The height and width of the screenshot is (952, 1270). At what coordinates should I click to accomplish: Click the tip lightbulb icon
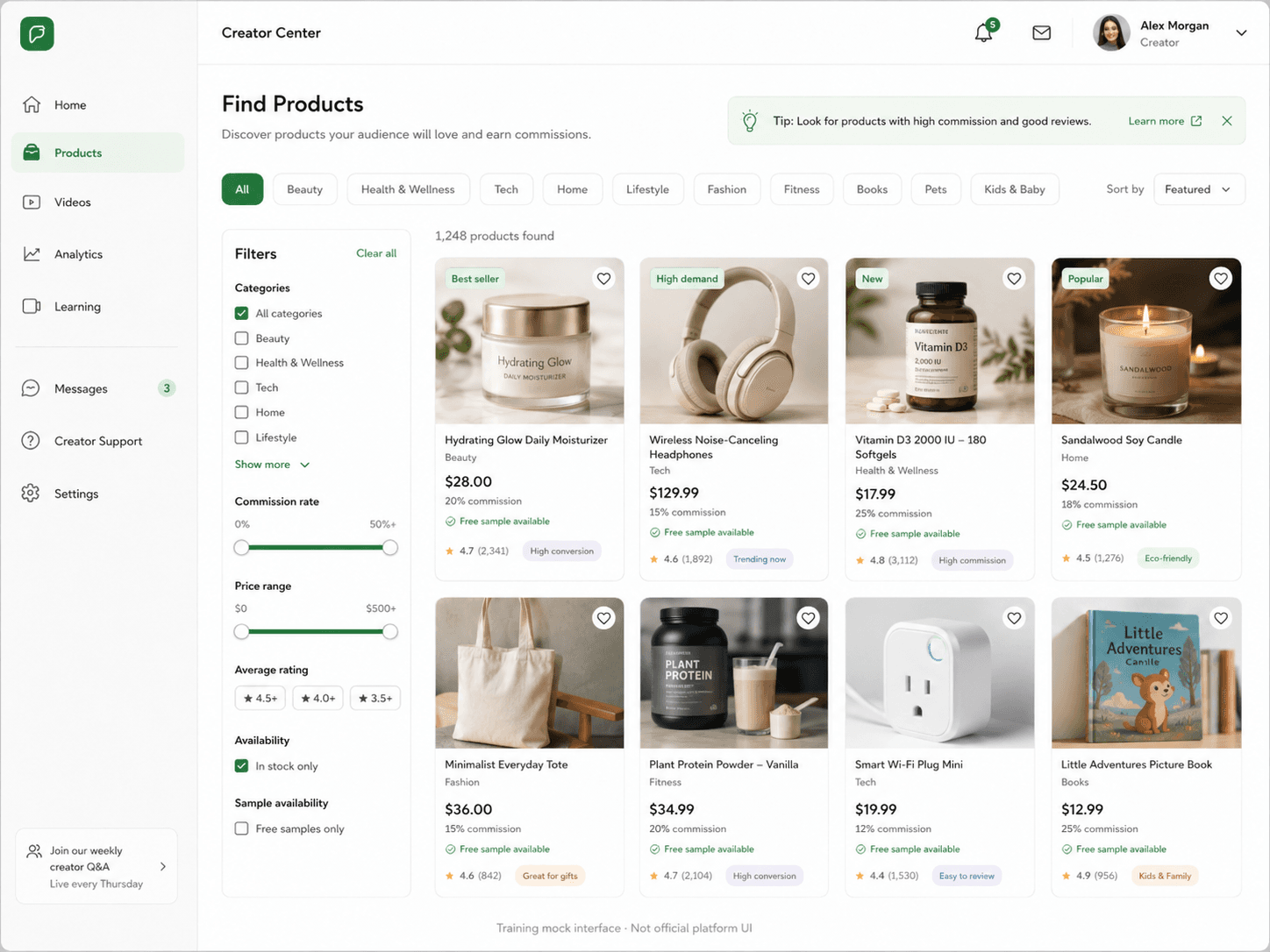[x=750, y=121]
